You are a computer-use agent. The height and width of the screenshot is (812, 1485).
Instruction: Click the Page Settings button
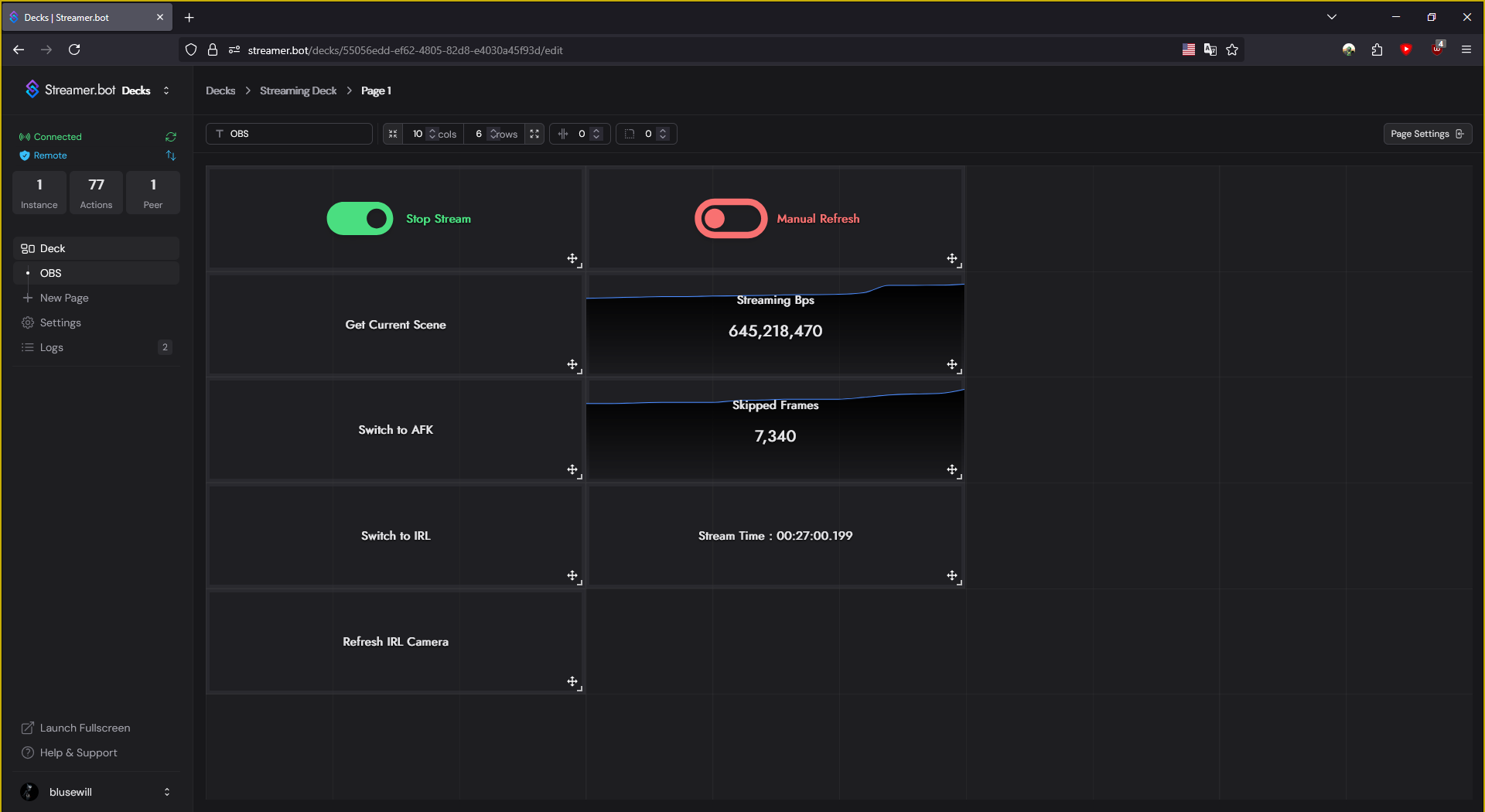coord(1425,134)
